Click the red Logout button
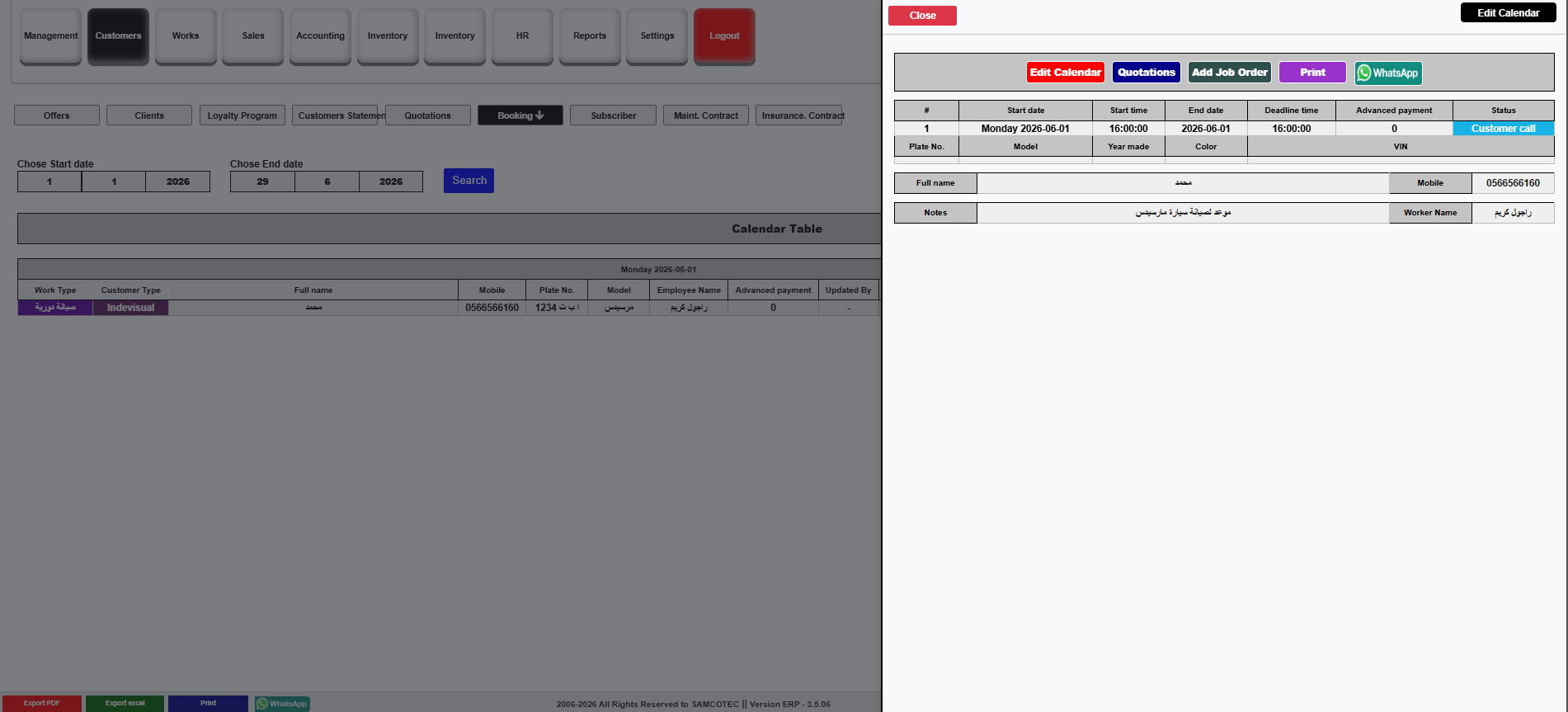Screen dimensions: 1568x712 click(724, 36)
